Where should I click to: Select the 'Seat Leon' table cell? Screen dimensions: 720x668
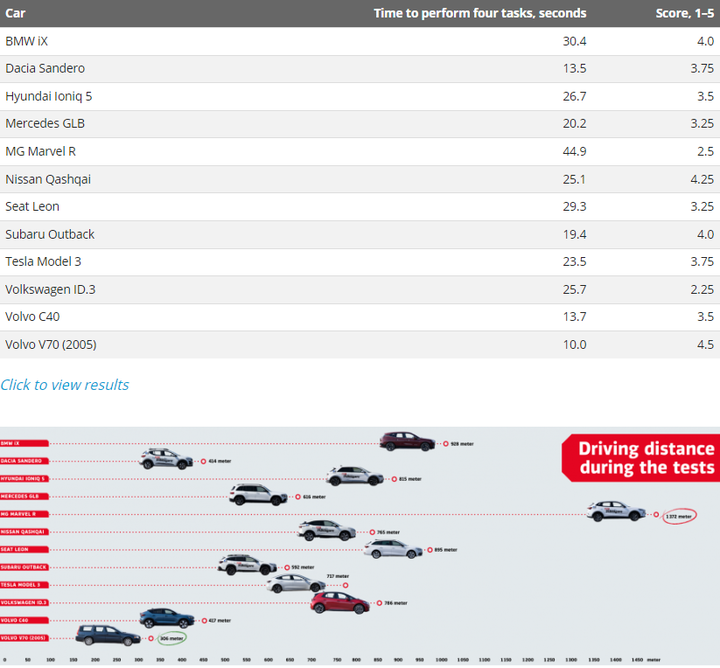tap(32, 207)
